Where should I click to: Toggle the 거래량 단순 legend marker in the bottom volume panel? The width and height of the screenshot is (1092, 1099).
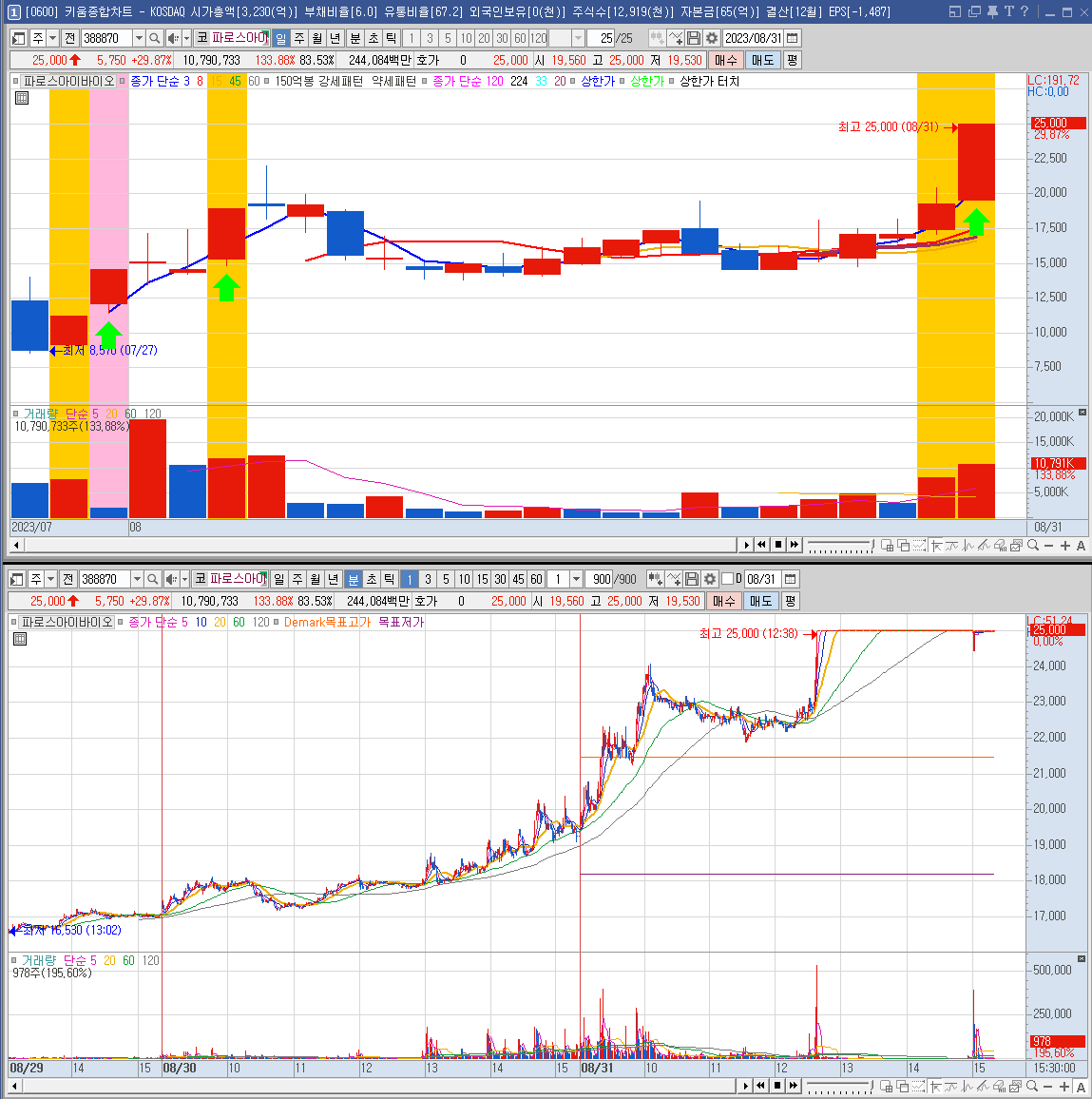point(13,960)
